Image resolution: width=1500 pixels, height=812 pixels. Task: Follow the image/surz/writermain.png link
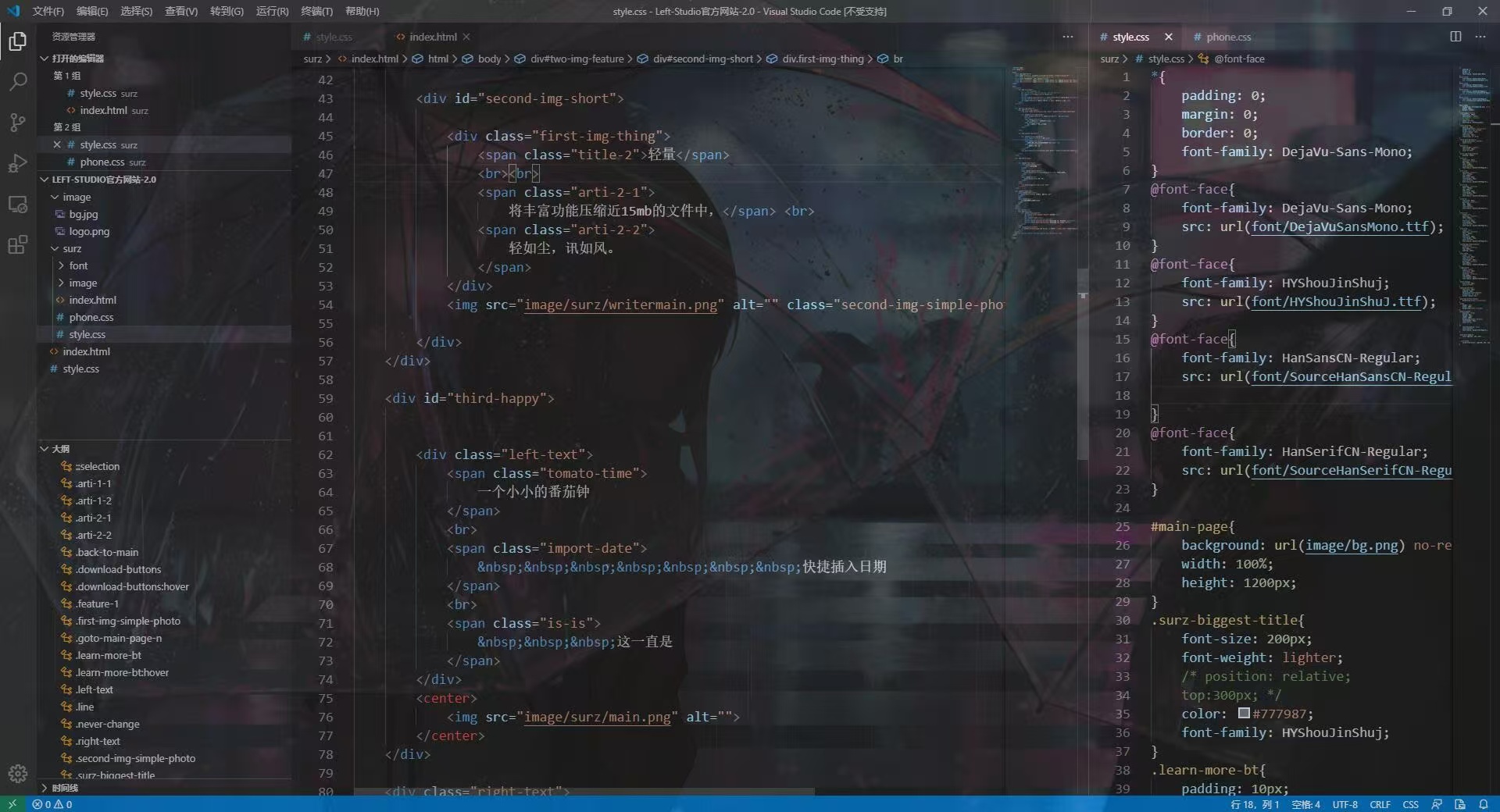(x=620, y=304)
